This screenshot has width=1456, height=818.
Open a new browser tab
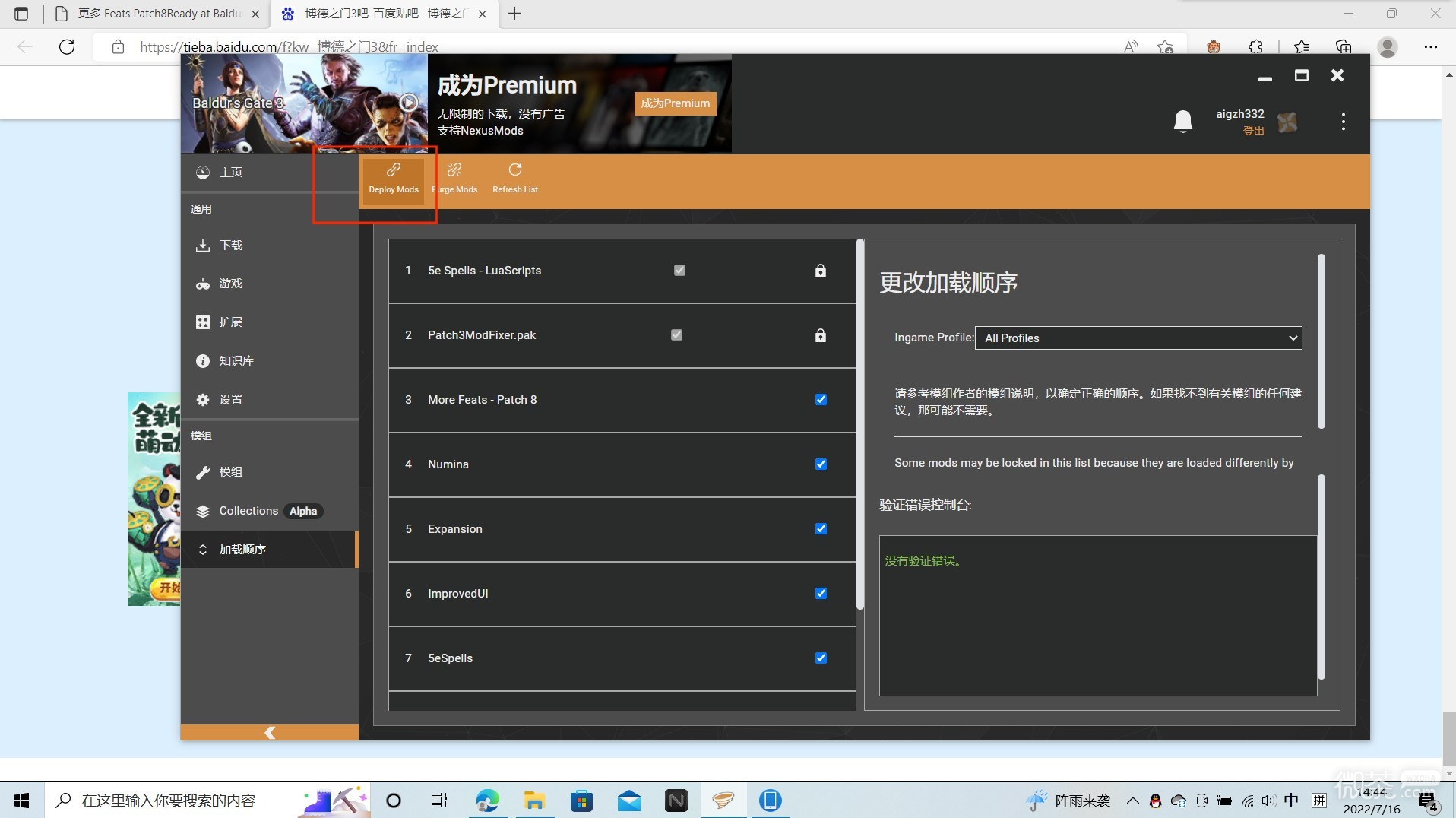pos(514,14)
